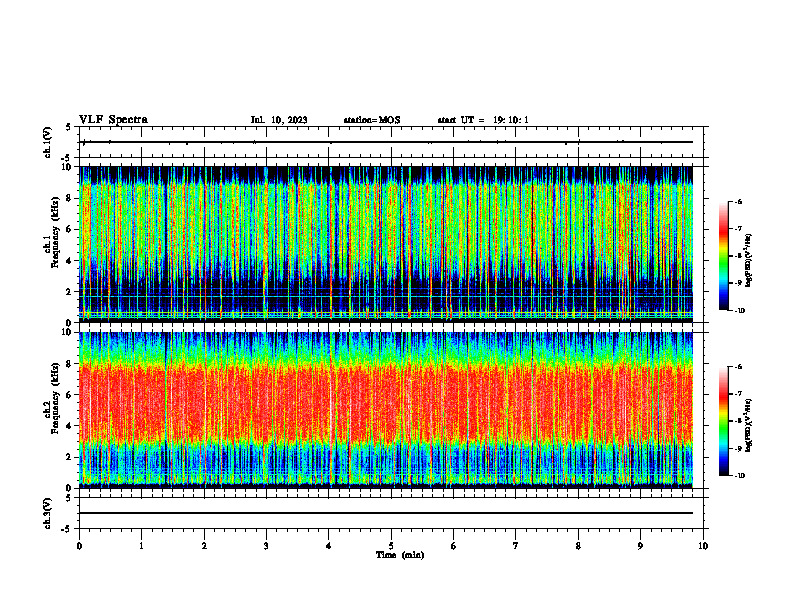
Task: Click the time axis tick label "4"
Action: 328,546
